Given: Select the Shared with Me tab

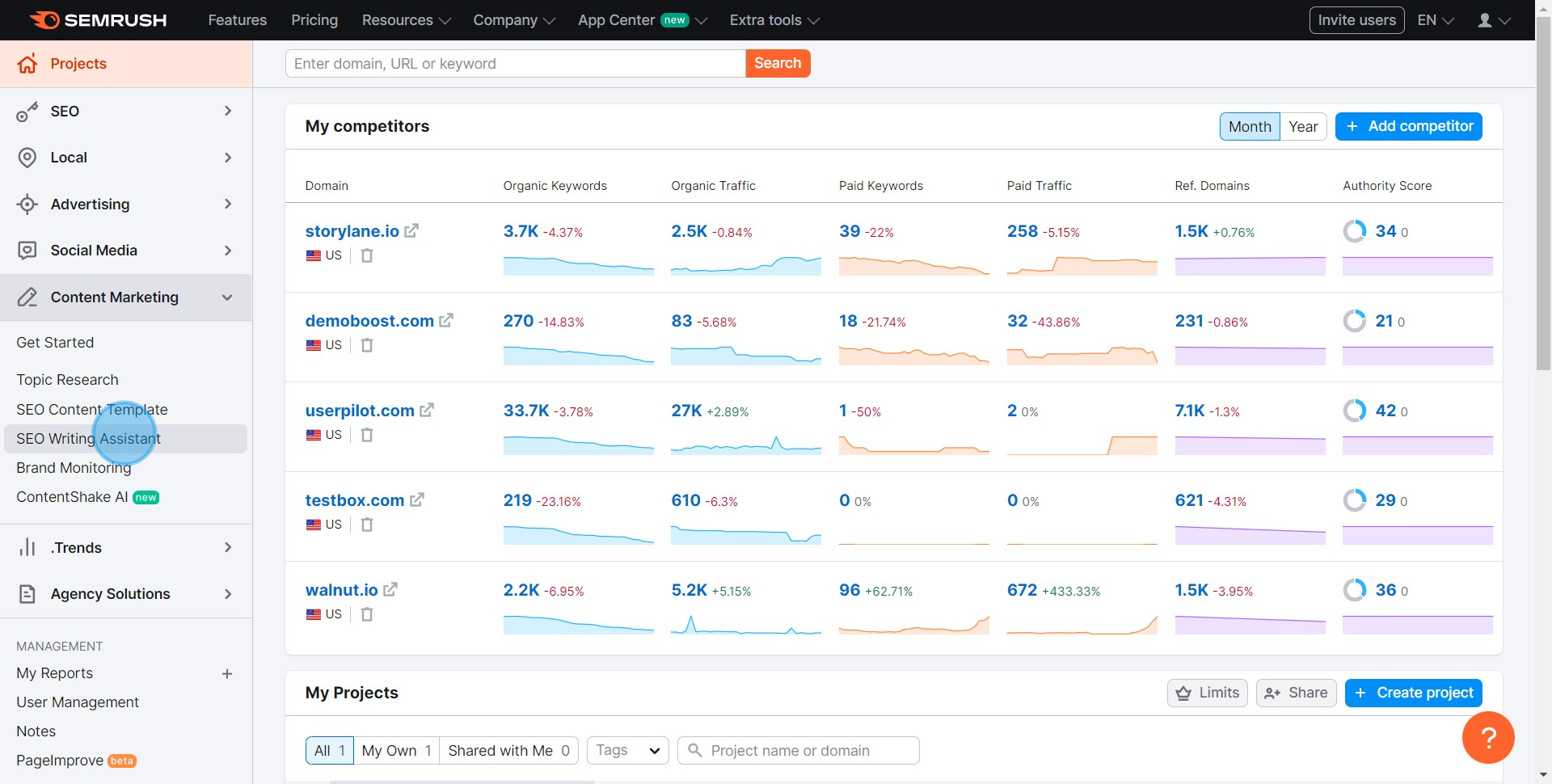Looking at the screenshot, I should tap(508, 751).
